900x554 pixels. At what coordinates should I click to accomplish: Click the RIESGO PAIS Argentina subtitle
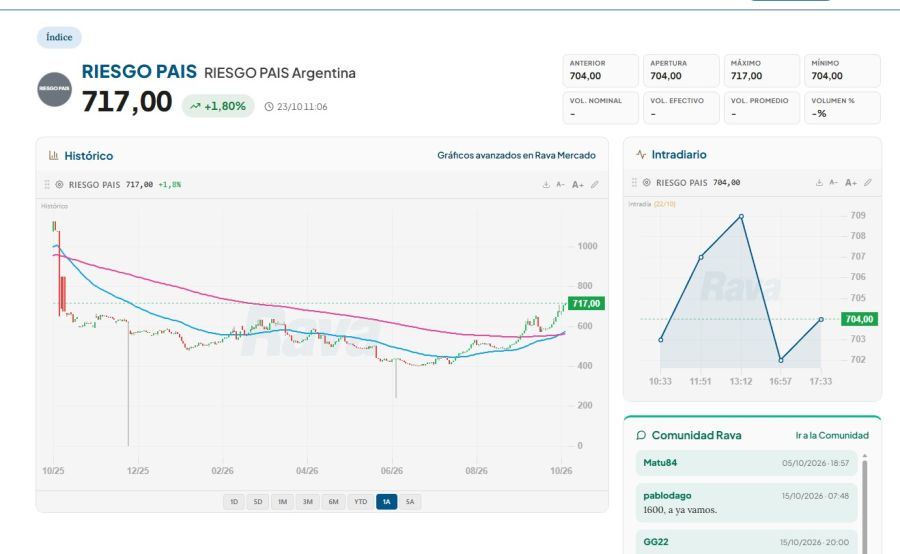280,73
